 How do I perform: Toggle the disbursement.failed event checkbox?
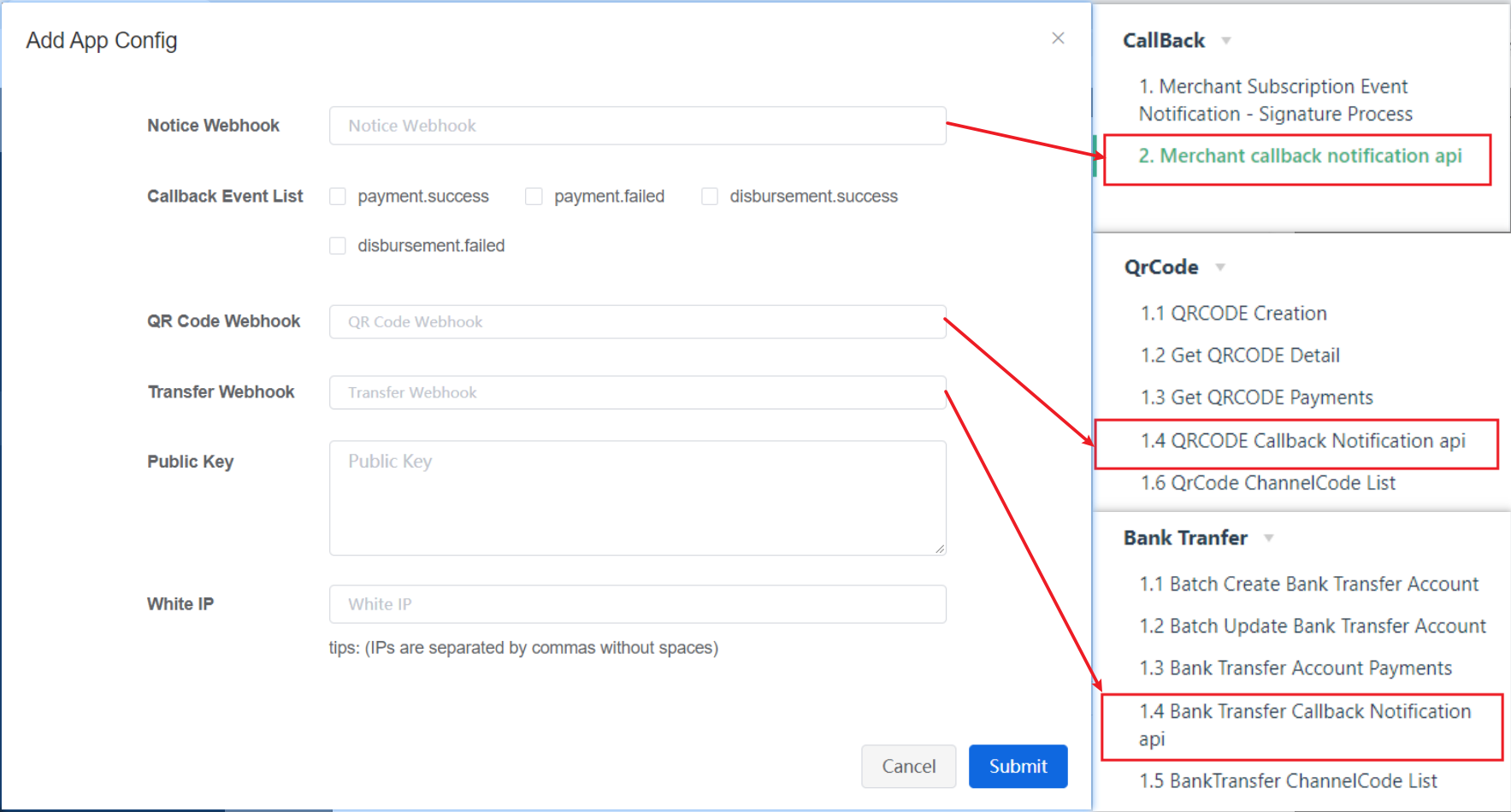click(338, 246)
